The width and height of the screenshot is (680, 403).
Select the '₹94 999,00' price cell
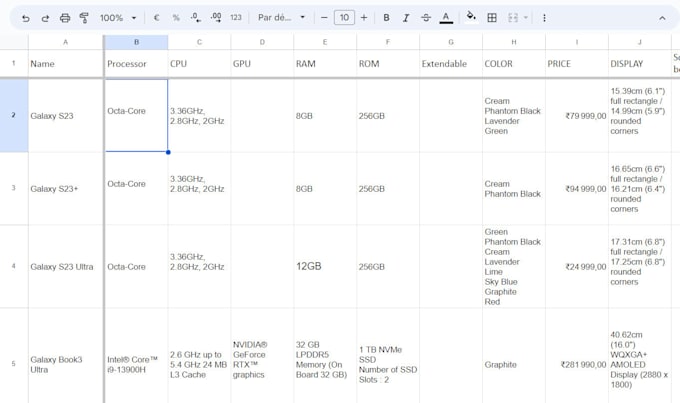577,188
